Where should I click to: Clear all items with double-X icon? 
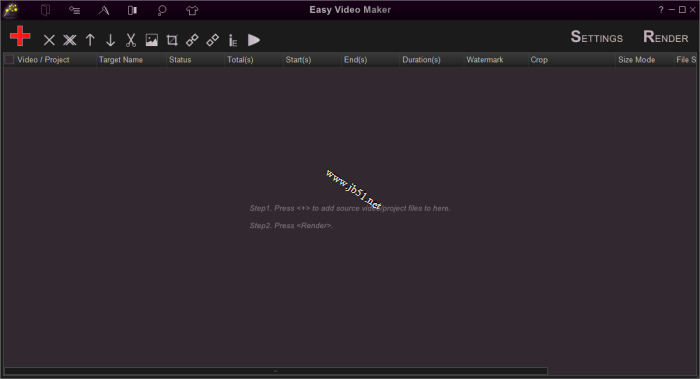tap(70, 40)
